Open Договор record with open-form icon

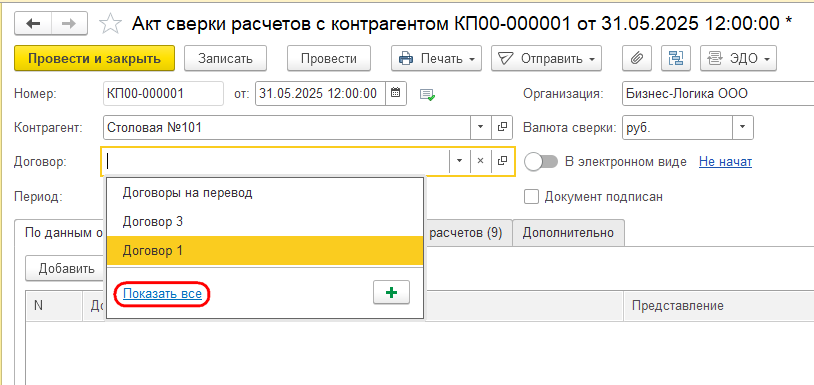click(x=501, y=161)
